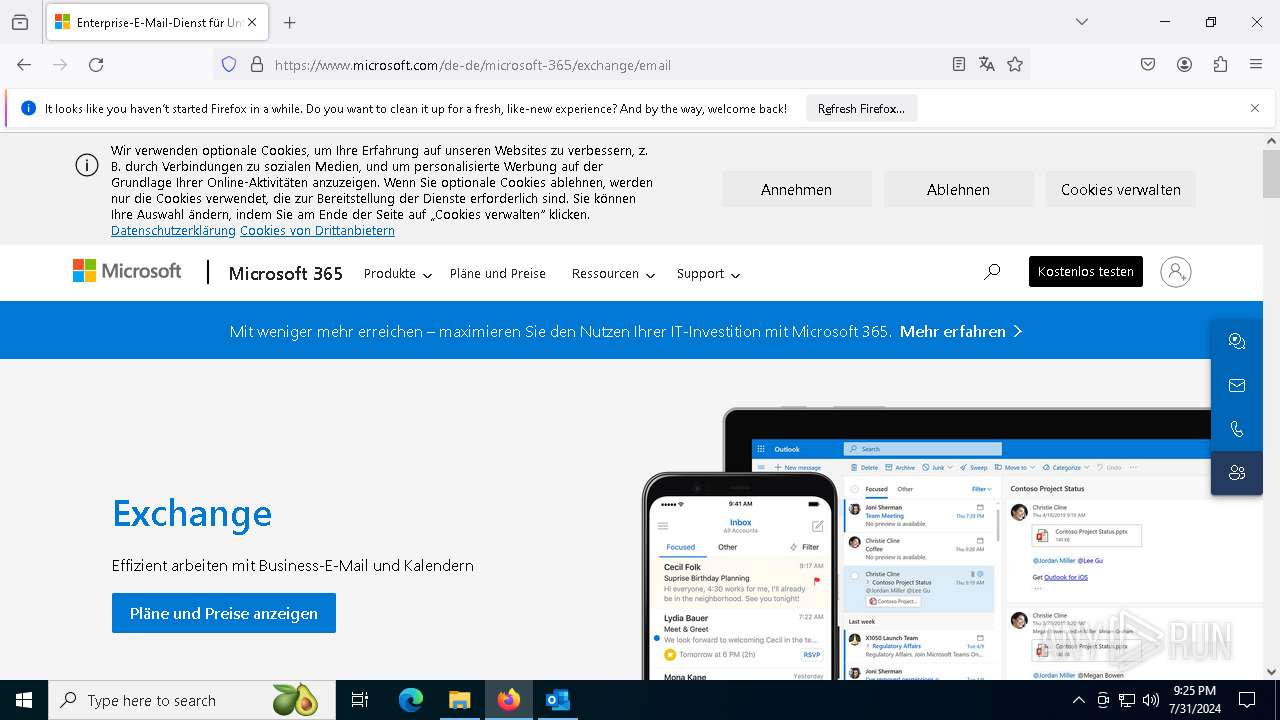
Task: Open Windows Start menu
Action: (24, 700)
